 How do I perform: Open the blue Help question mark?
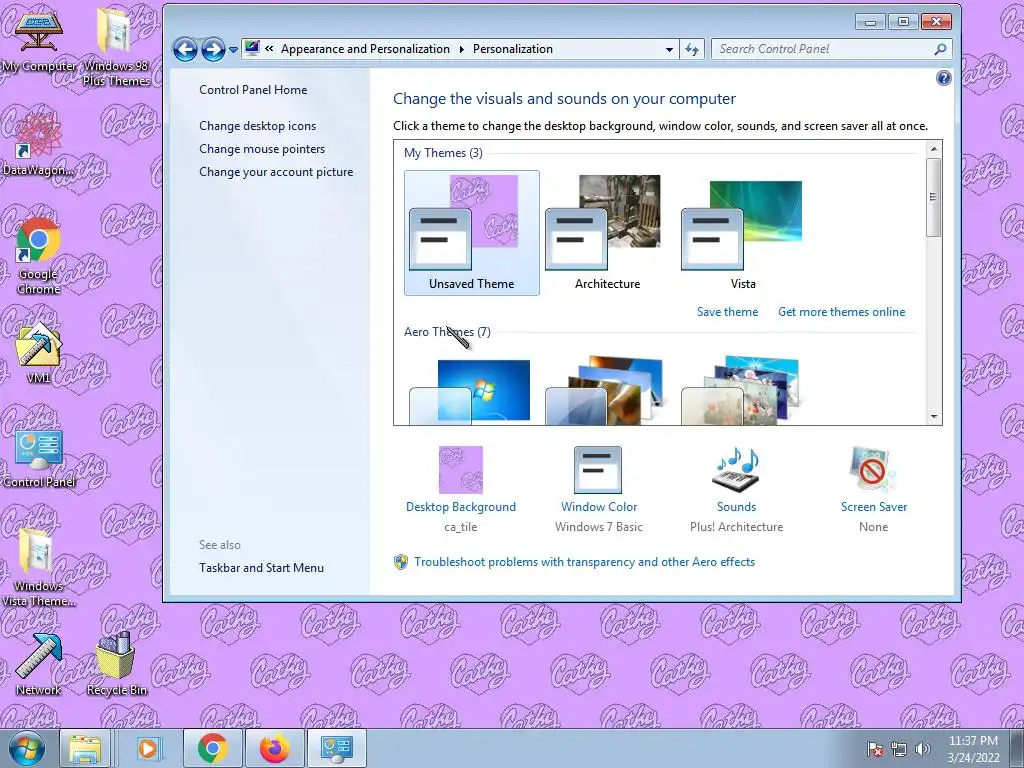[943, 78]
